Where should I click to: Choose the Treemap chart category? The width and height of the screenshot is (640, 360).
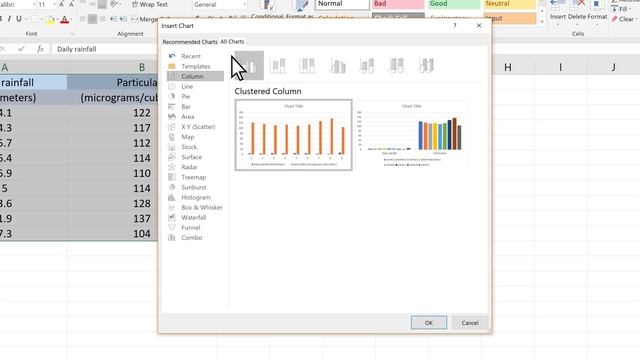(195, 177)
